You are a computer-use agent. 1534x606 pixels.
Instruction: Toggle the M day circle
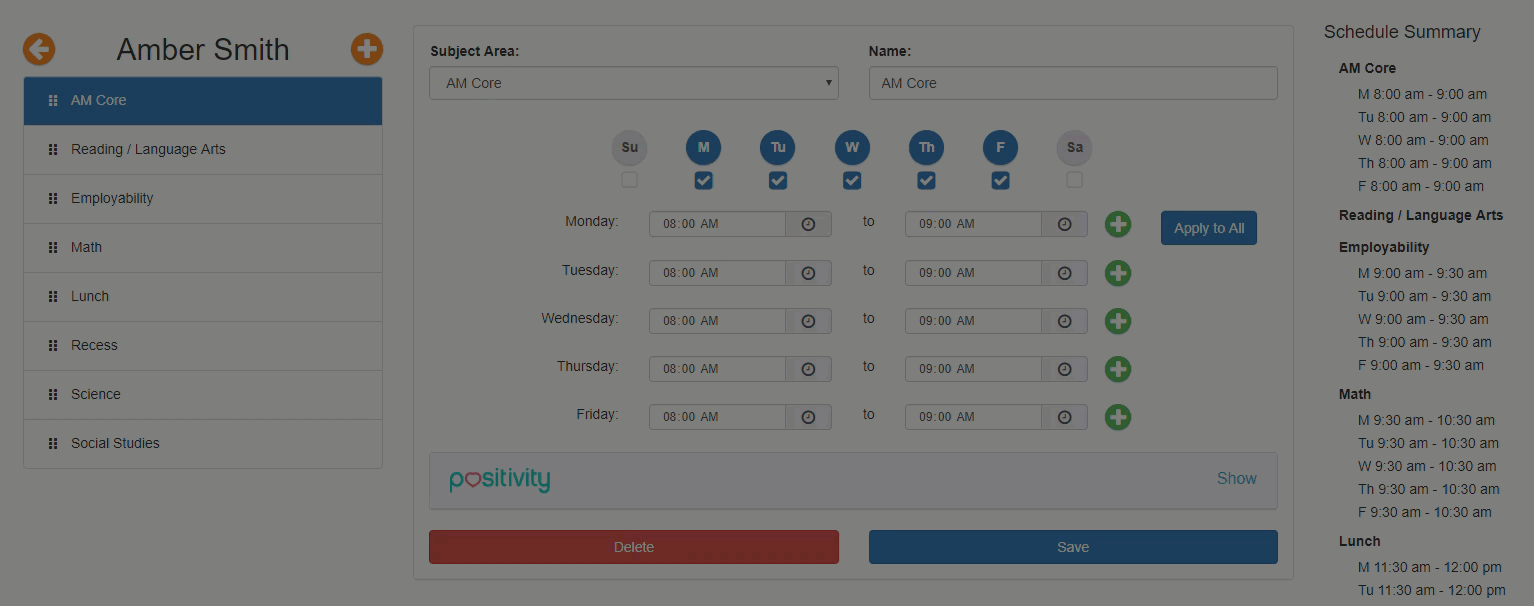703,148
